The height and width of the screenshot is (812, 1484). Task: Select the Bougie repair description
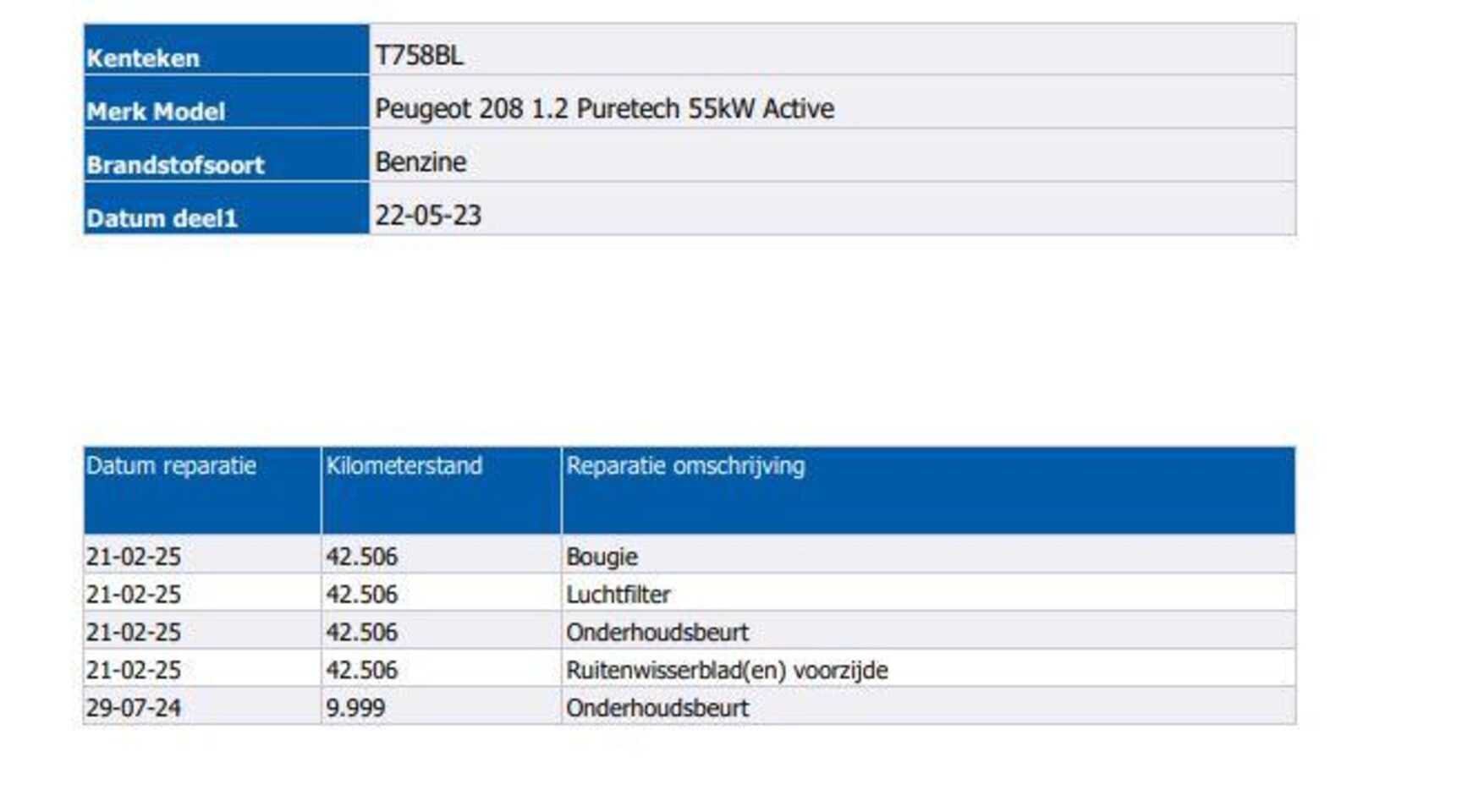pos(602,557)
